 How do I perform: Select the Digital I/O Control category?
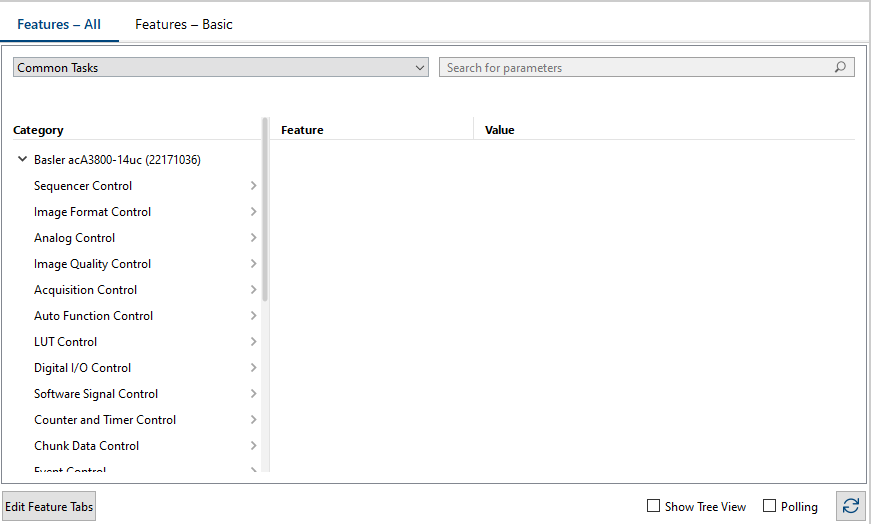pyautogui.click(x=82, y=368)
